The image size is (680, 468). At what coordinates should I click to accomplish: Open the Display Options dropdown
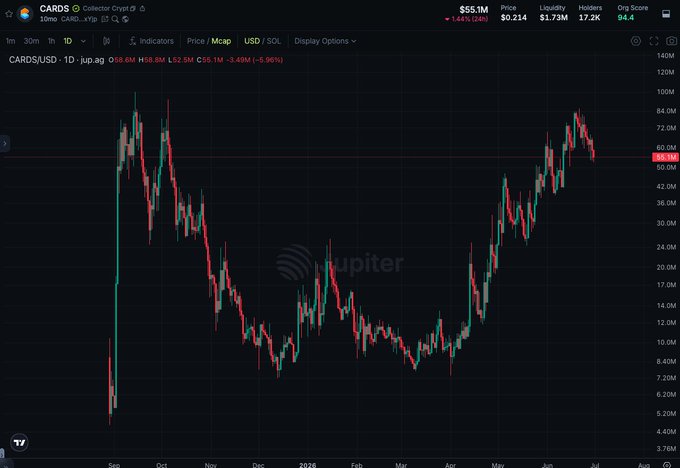(x=325, y=41)
